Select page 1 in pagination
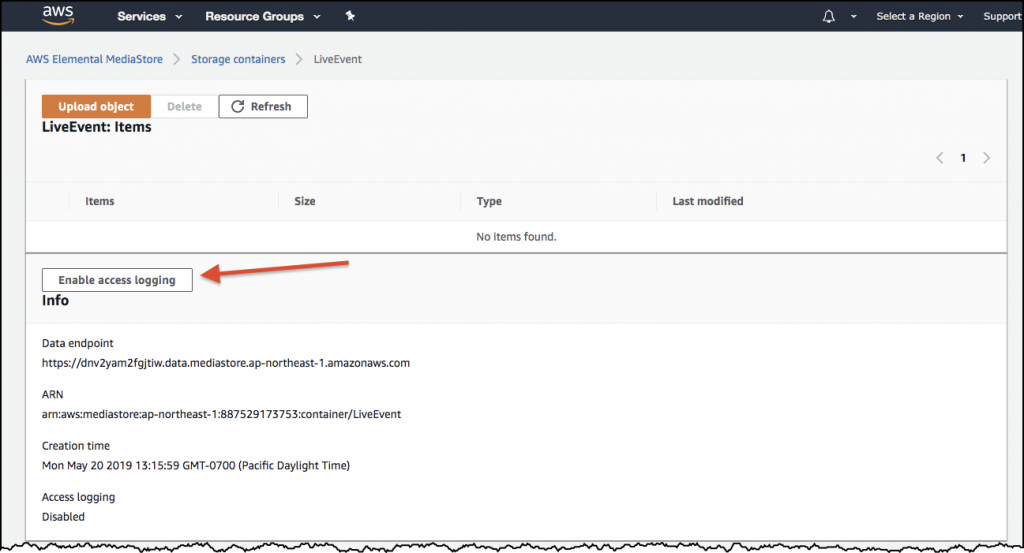 (963, 158)
